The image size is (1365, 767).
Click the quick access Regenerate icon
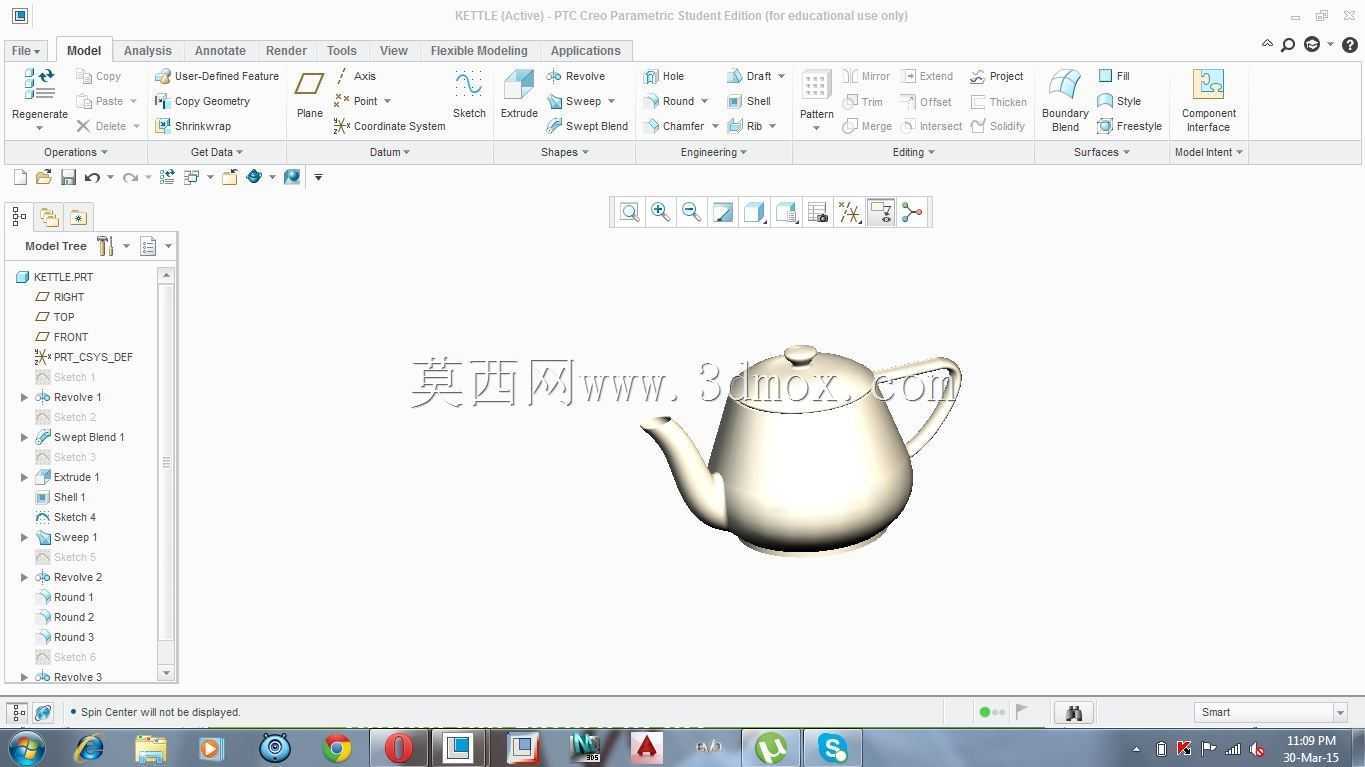pyautogui.click(x=167, y=177)
